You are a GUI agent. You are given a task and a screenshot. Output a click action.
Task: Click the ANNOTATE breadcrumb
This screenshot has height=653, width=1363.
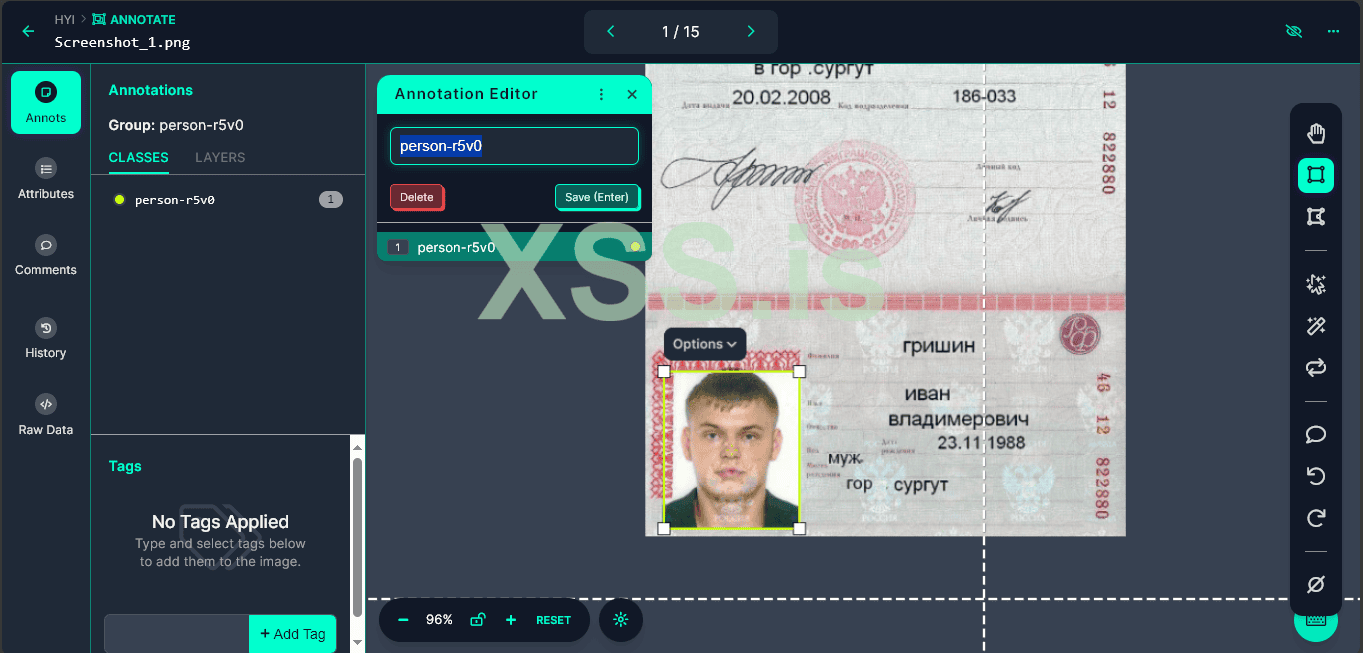point(133,19)
